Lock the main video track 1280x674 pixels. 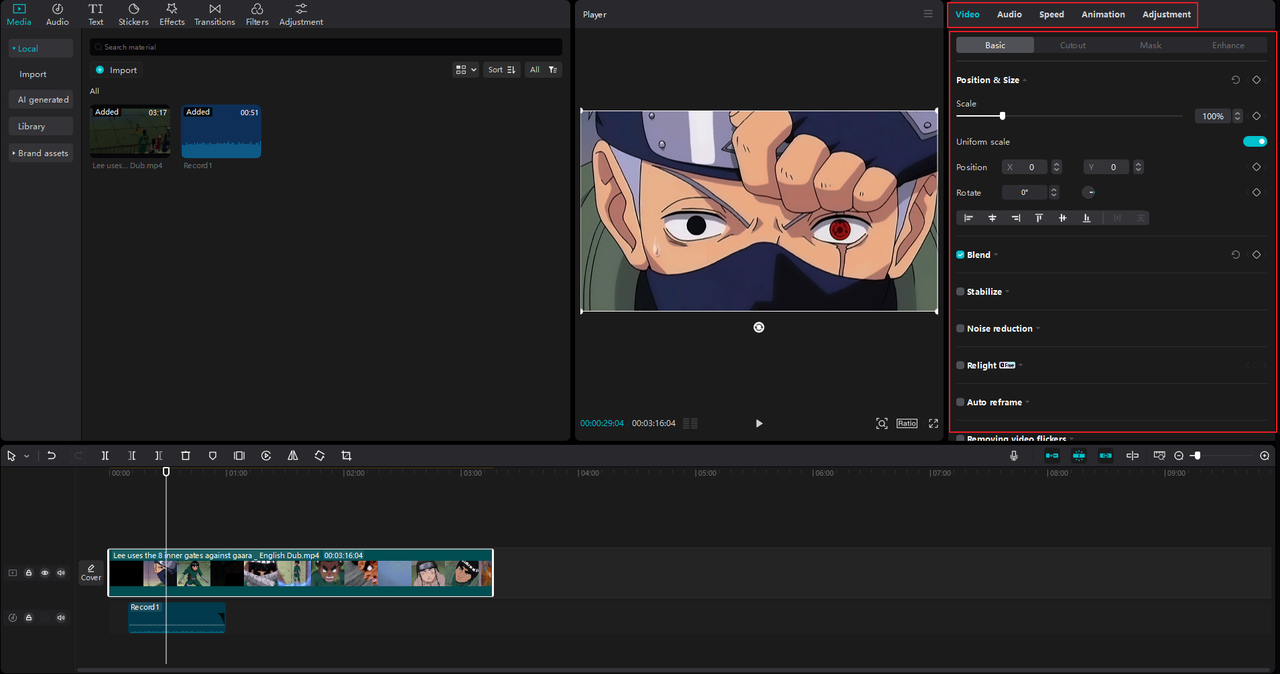(x=29, y=573)
